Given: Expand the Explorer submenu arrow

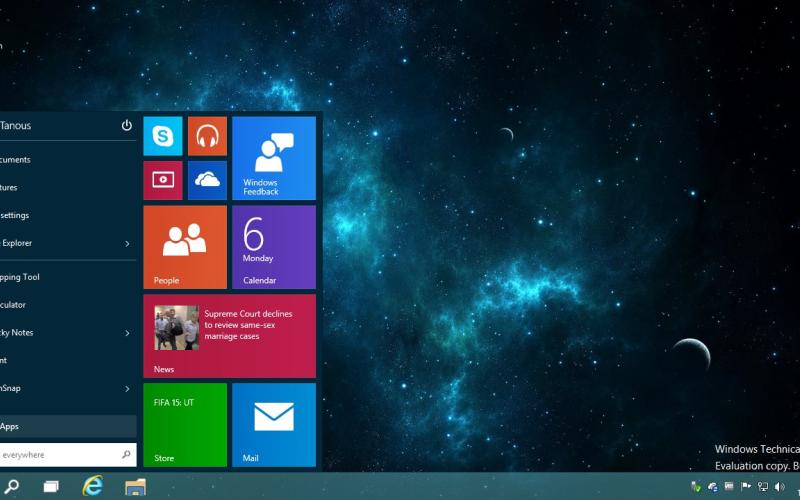Looking at the screenshot, I should click(127, 243).
